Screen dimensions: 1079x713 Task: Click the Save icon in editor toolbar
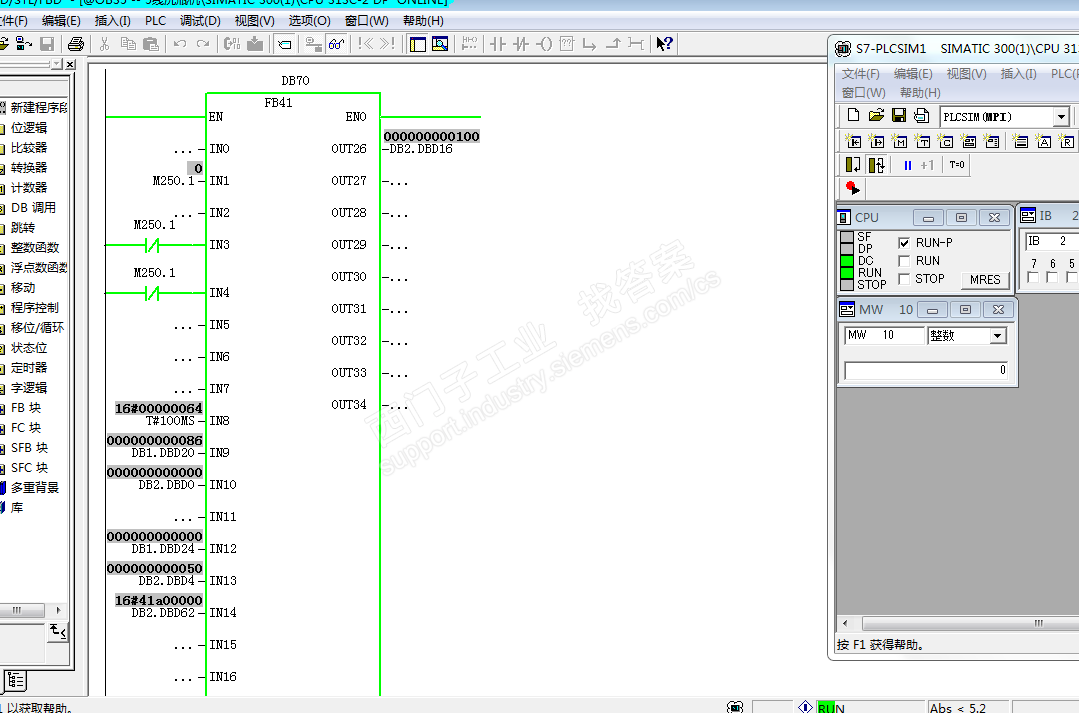[47, 44]
